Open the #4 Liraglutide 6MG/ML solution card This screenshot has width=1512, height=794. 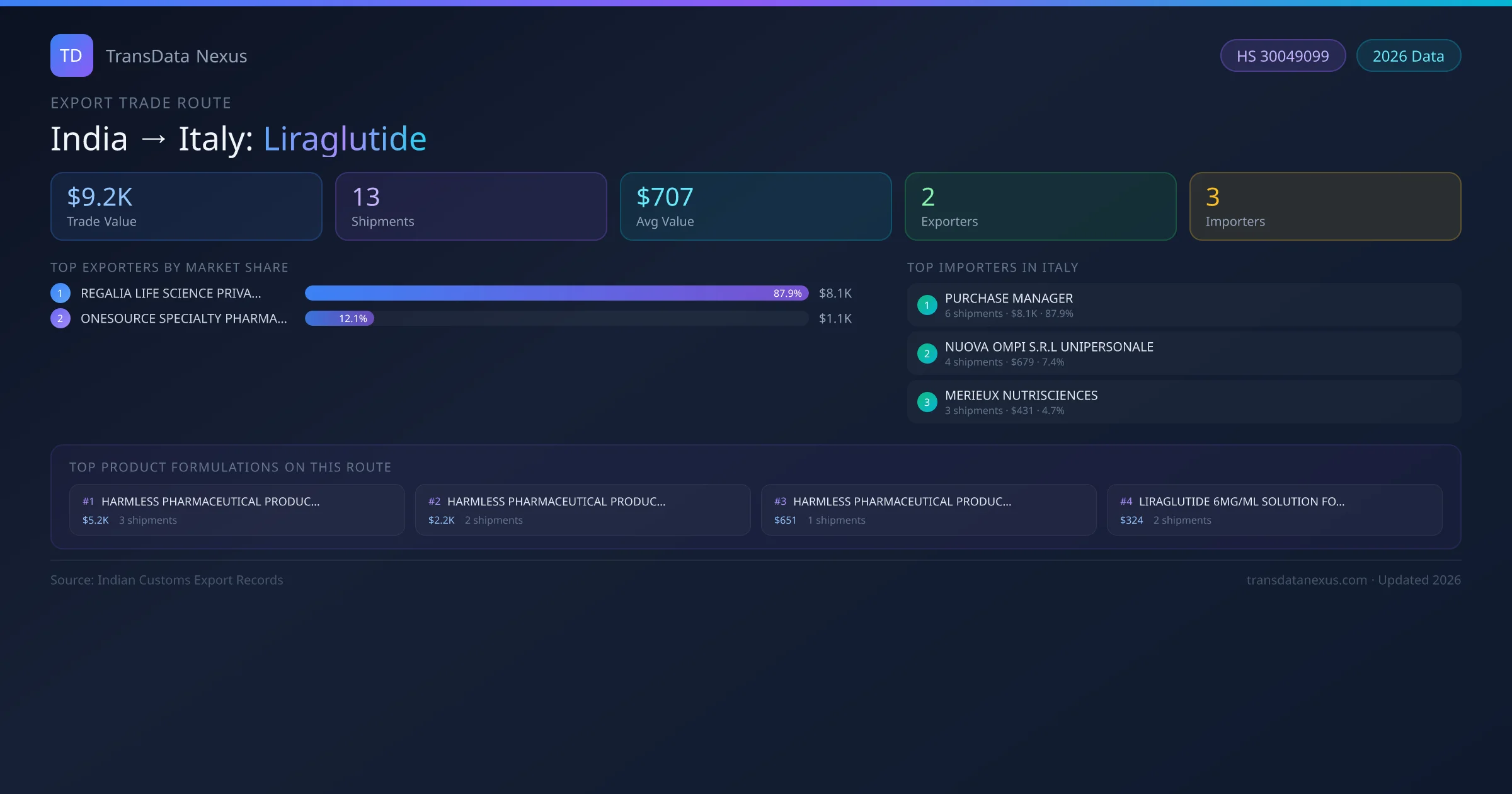coord(1274,510)
